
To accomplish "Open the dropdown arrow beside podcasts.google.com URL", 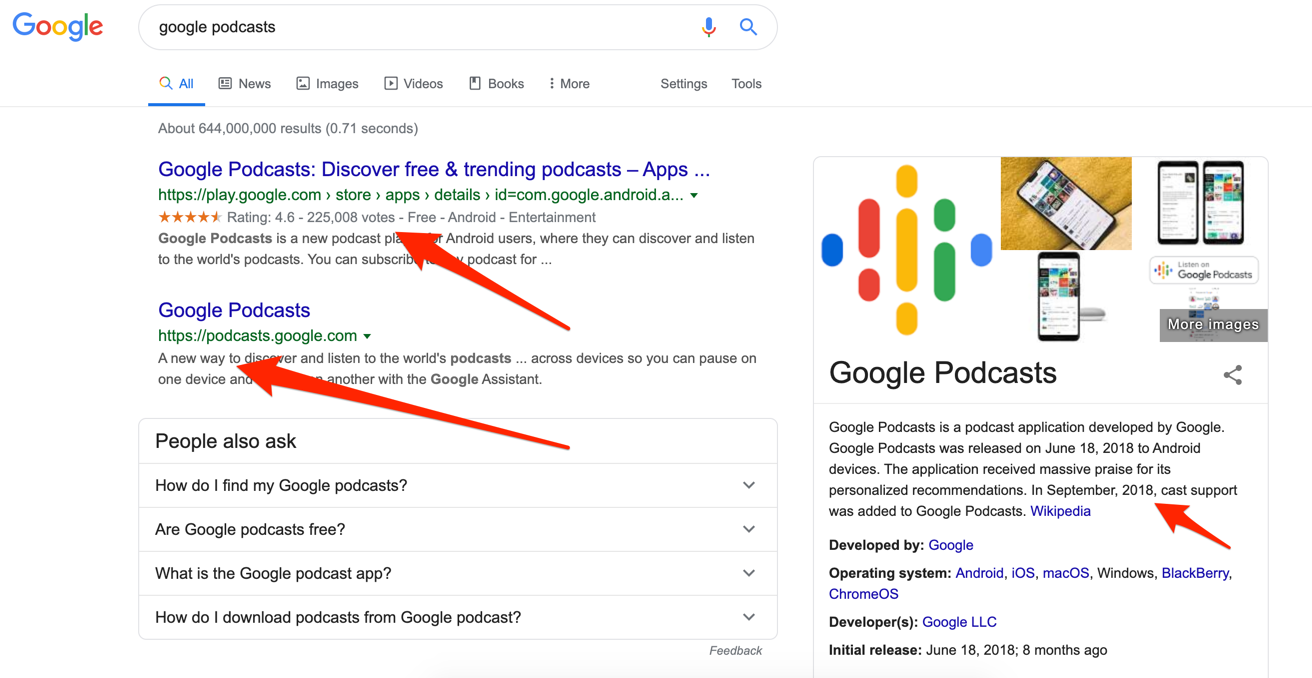I will [x=367, y=337].
